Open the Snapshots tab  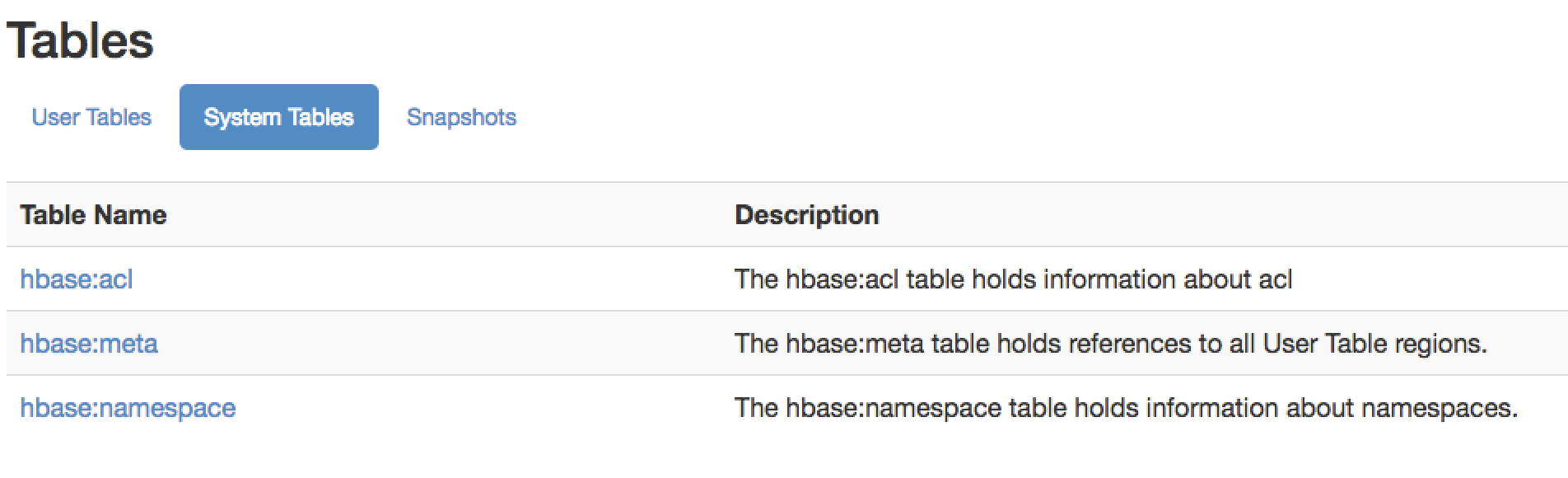click(461, 117)
